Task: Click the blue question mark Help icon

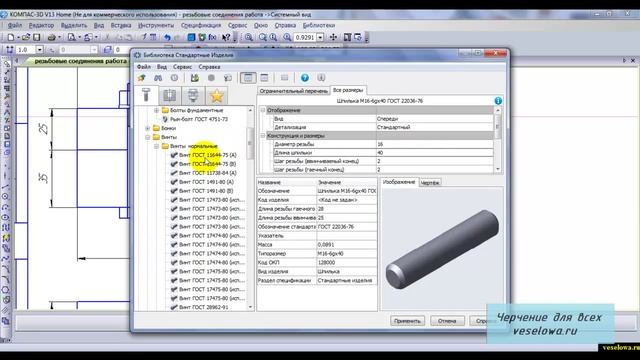Action: pyautogui.click(x=304, y=78)
